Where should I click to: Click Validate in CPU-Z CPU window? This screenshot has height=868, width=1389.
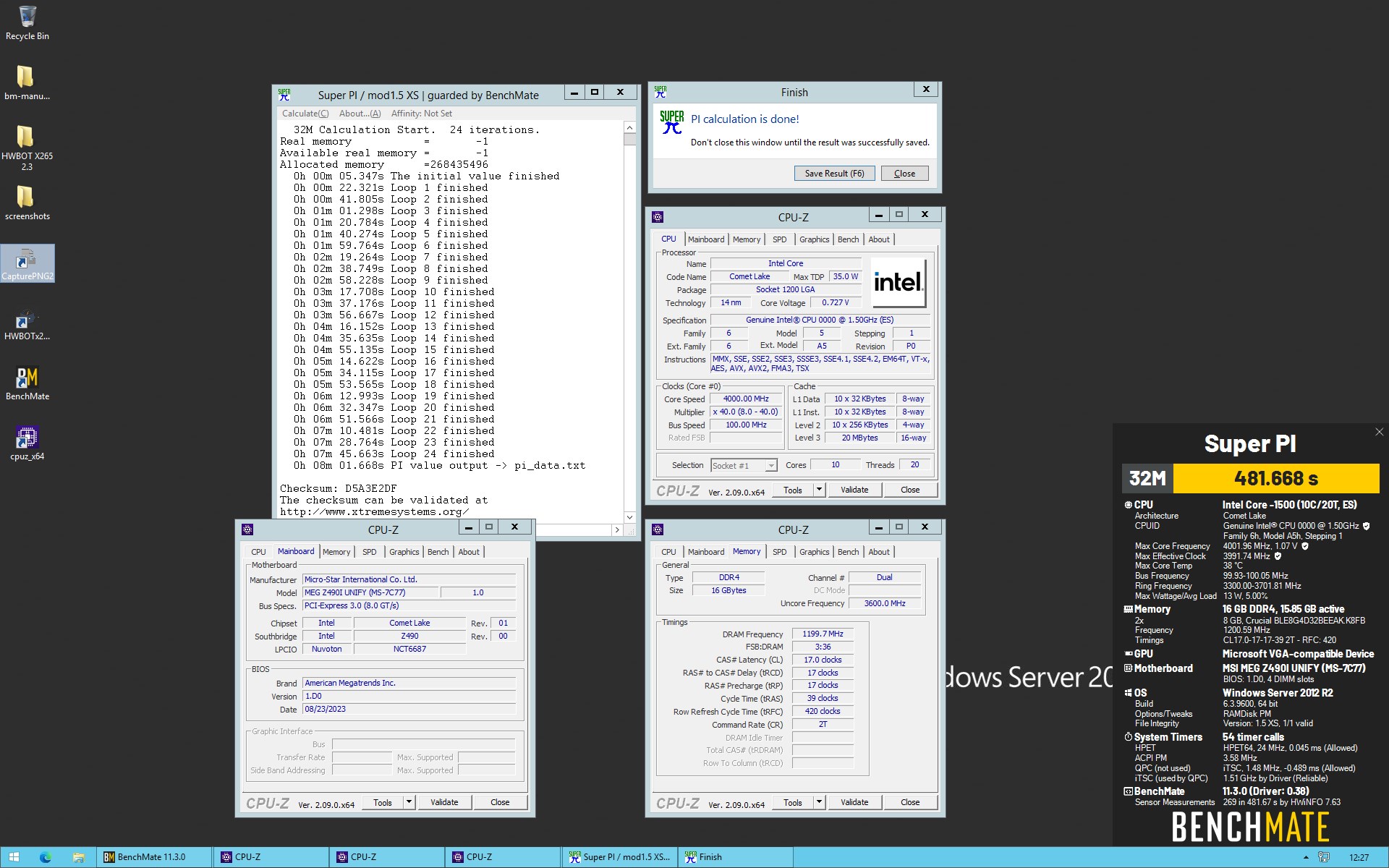pos(854,490)
